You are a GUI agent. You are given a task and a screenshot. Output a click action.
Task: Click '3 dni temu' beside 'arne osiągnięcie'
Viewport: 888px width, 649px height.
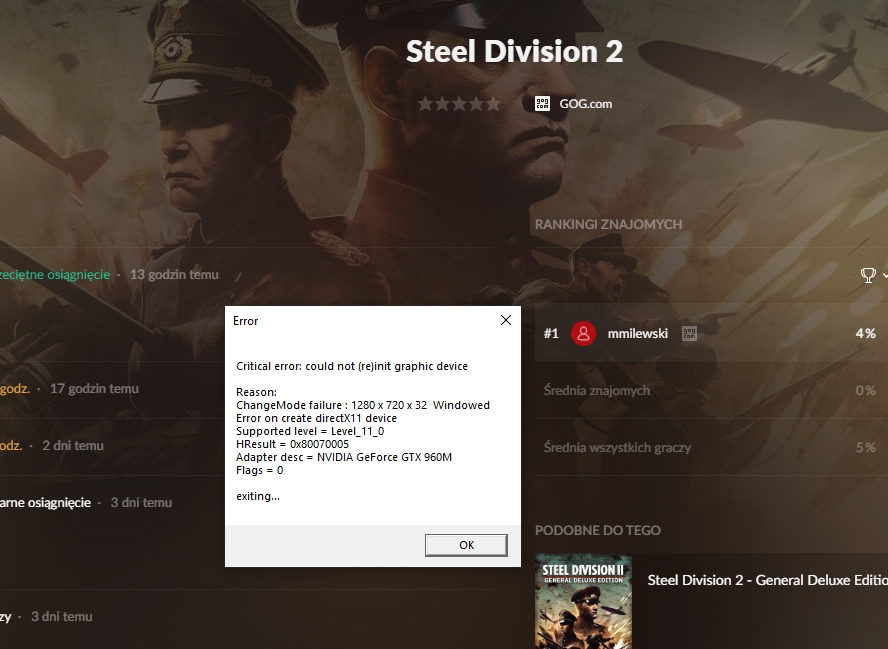point(141,503)
